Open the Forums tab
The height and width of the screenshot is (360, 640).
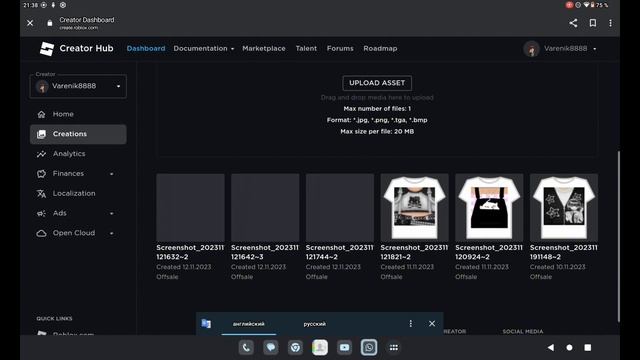tap(340, 48)
